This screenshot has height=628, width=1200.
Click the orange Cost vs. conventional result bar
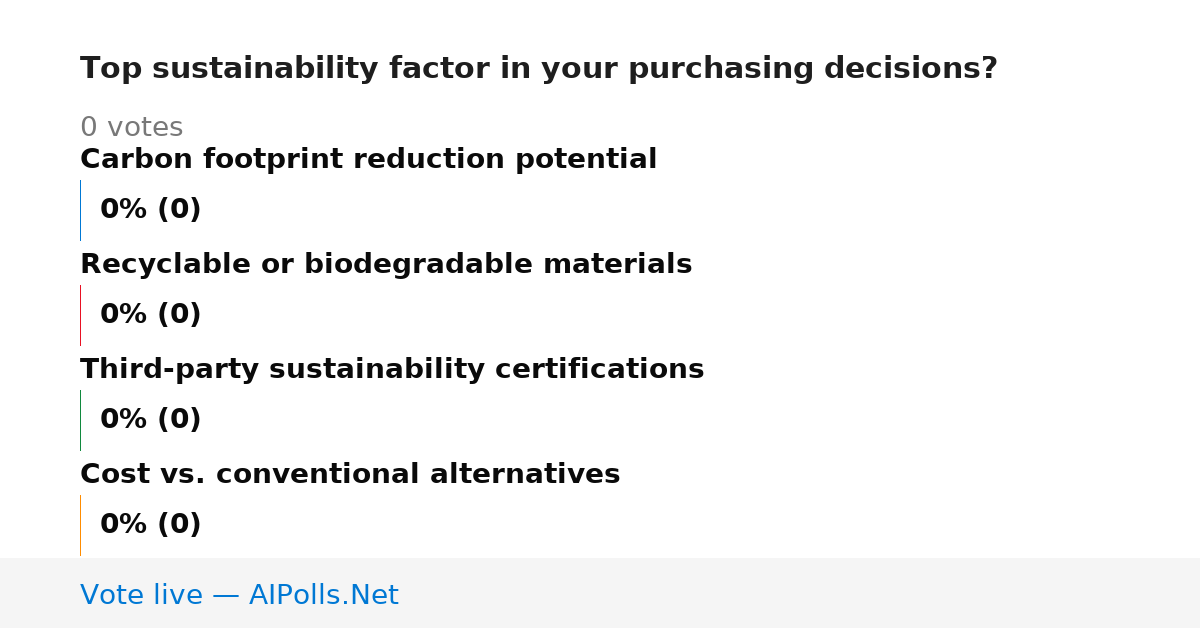click(80, 525)
